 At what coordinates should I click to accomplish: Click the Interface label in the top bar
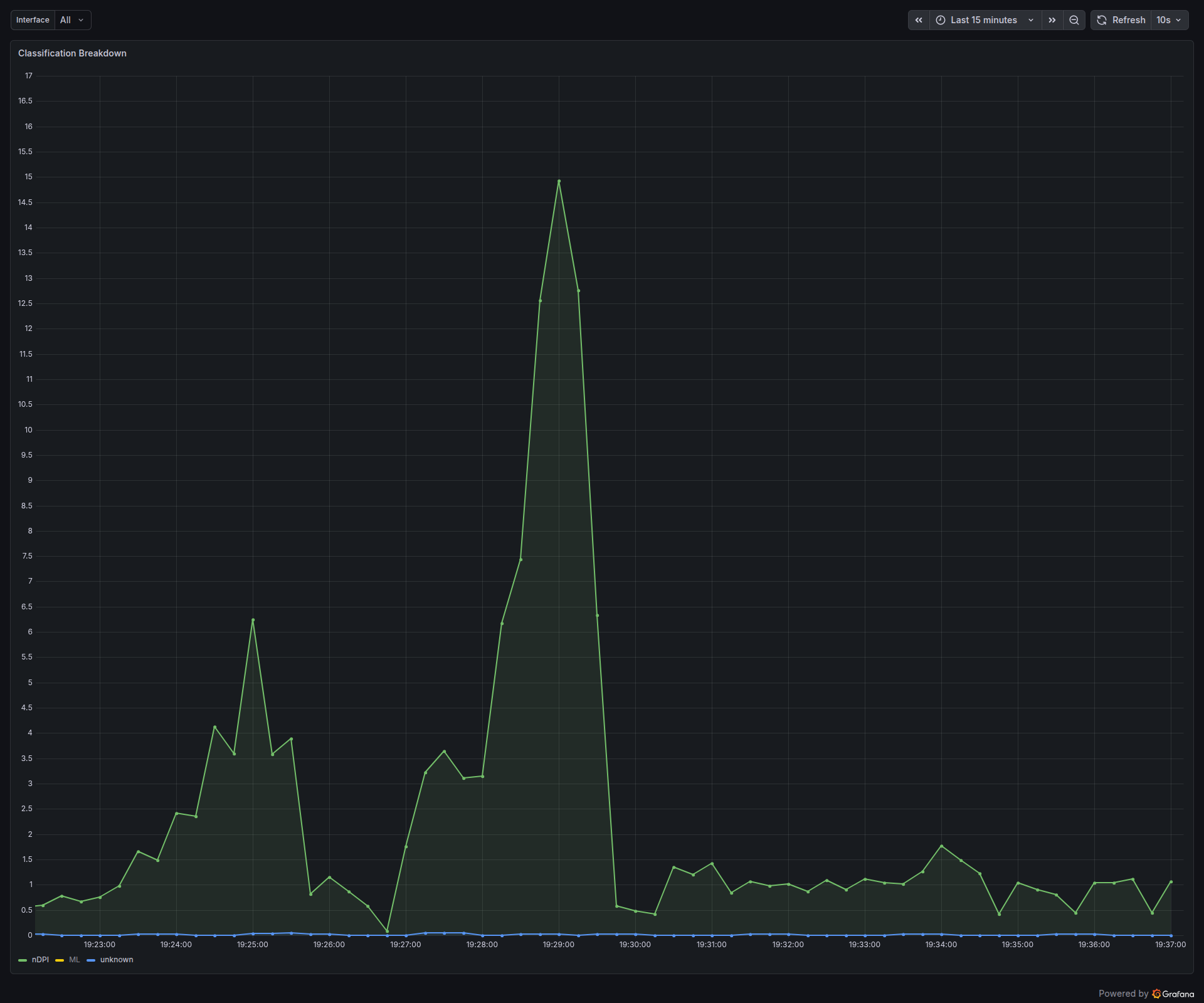click(x=32, y=19)
